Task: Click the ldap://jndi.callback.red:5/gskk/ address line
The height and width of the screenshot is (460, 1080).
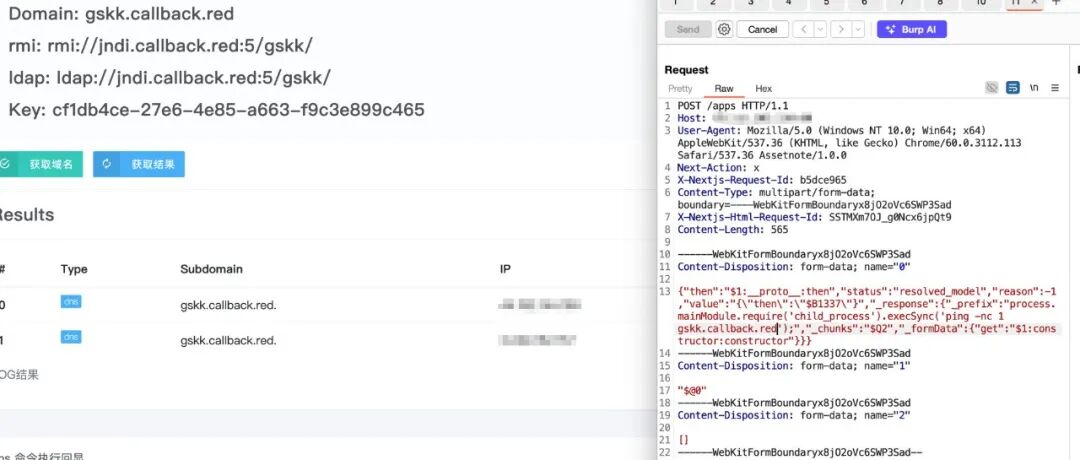Action: point(169,77)
